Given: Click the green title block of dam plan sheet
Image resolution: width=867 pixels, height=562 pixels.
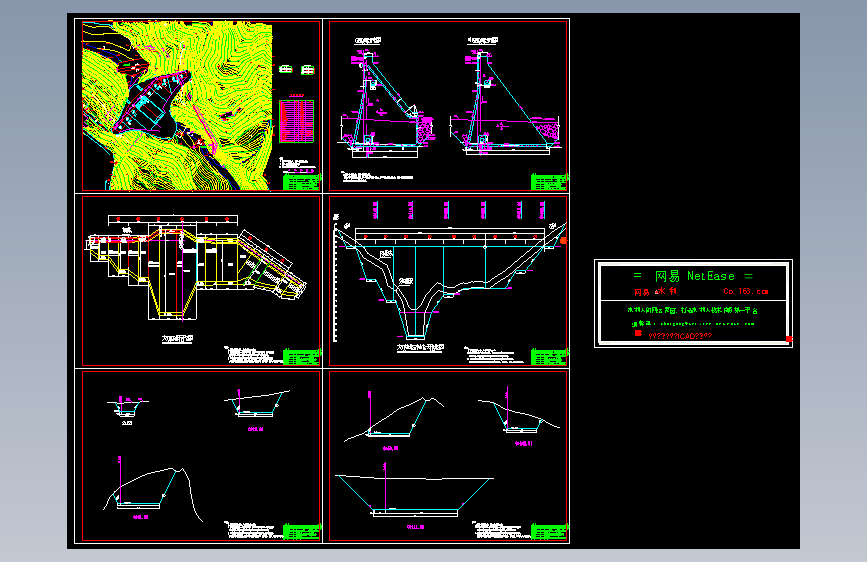Looking at the screenshot, I should click(301, 357).
